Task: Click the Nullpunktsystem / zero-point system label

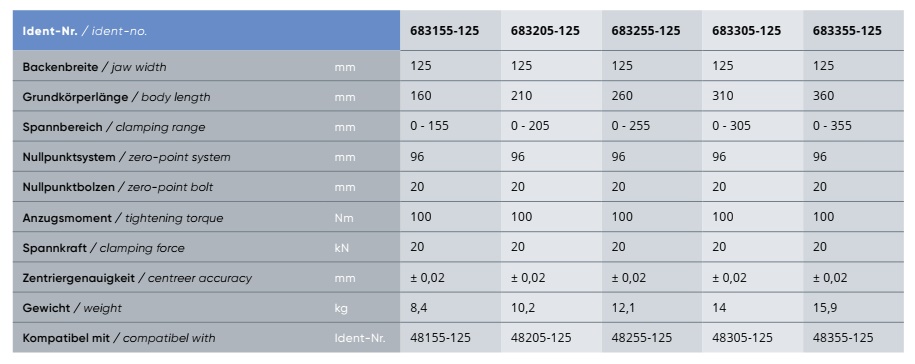Action: point(126,158)
